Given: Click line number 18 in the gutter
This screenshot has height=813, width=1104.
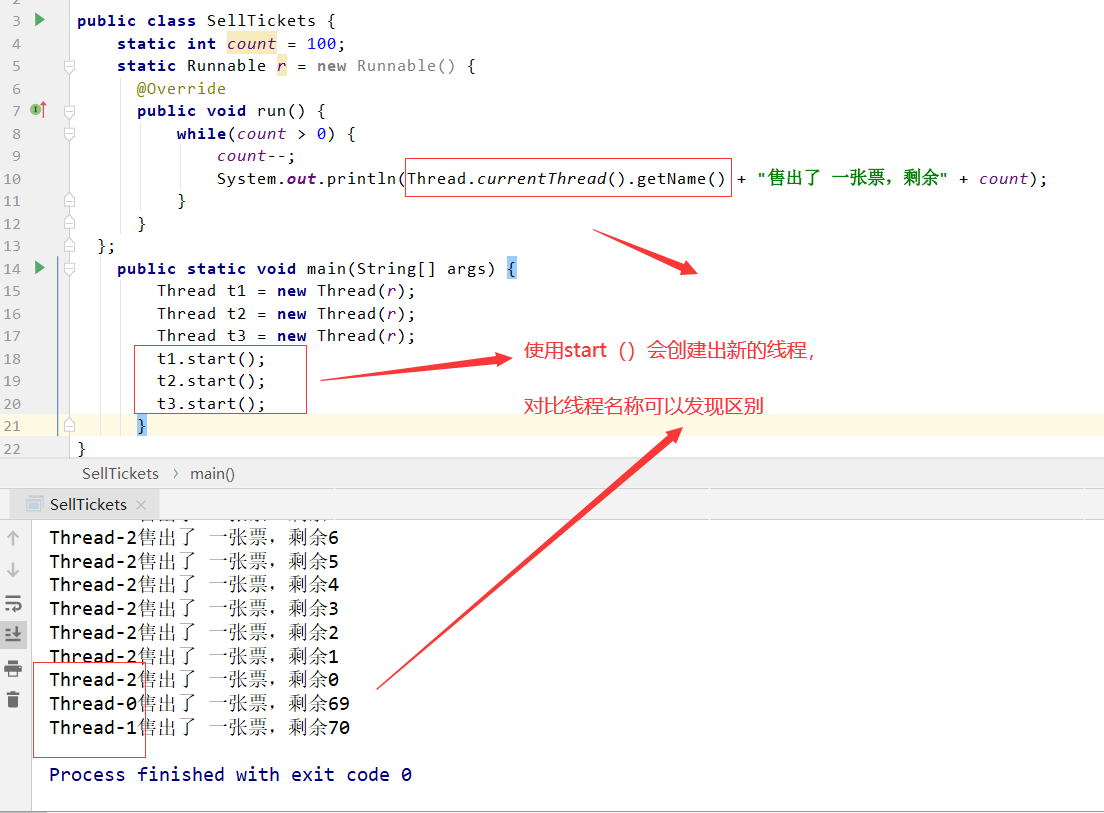Looking at the screenshot, I should point(12,358).
